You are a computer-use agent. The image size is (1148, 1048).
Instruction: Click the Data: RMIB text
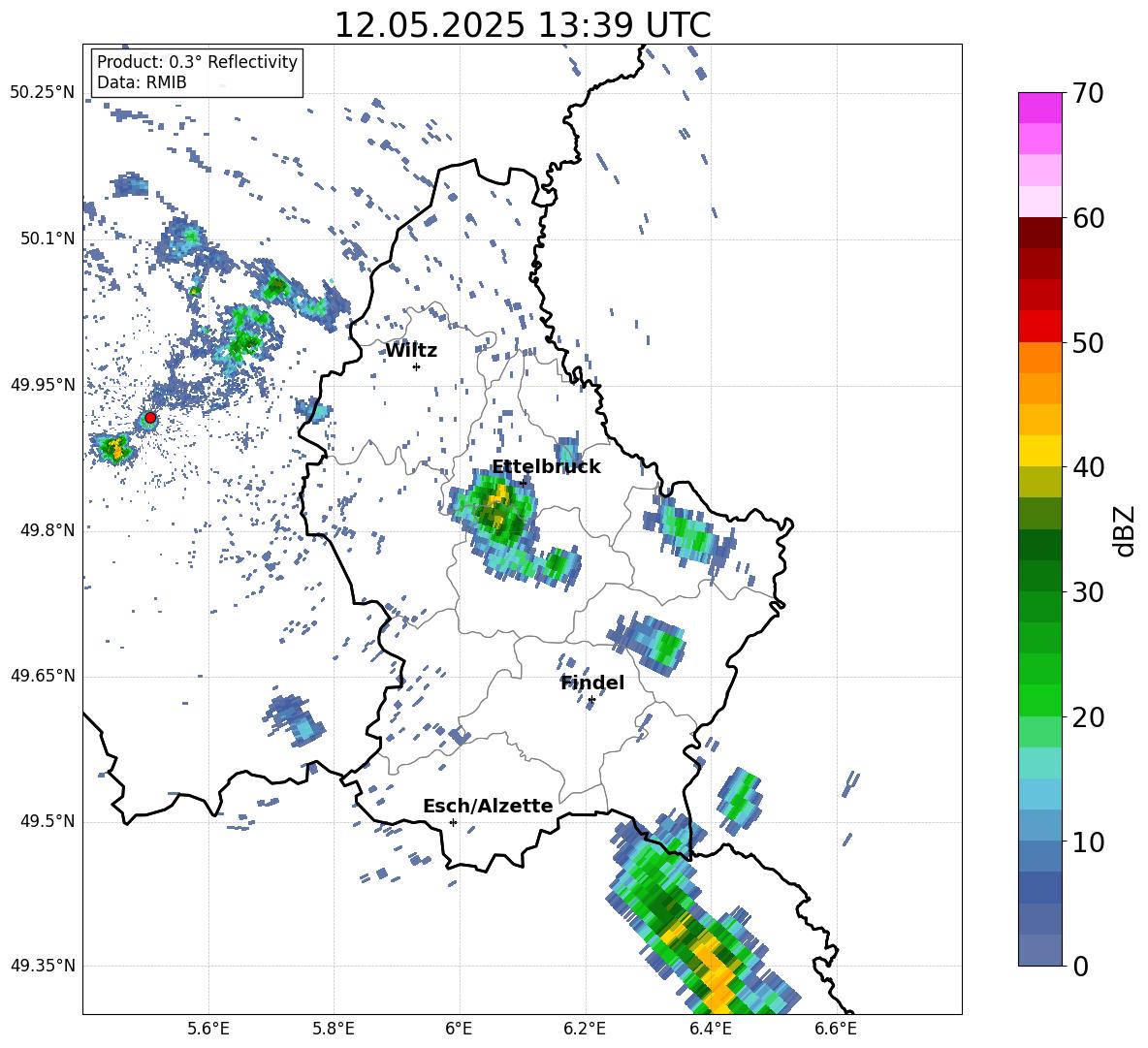pos(142,82)
